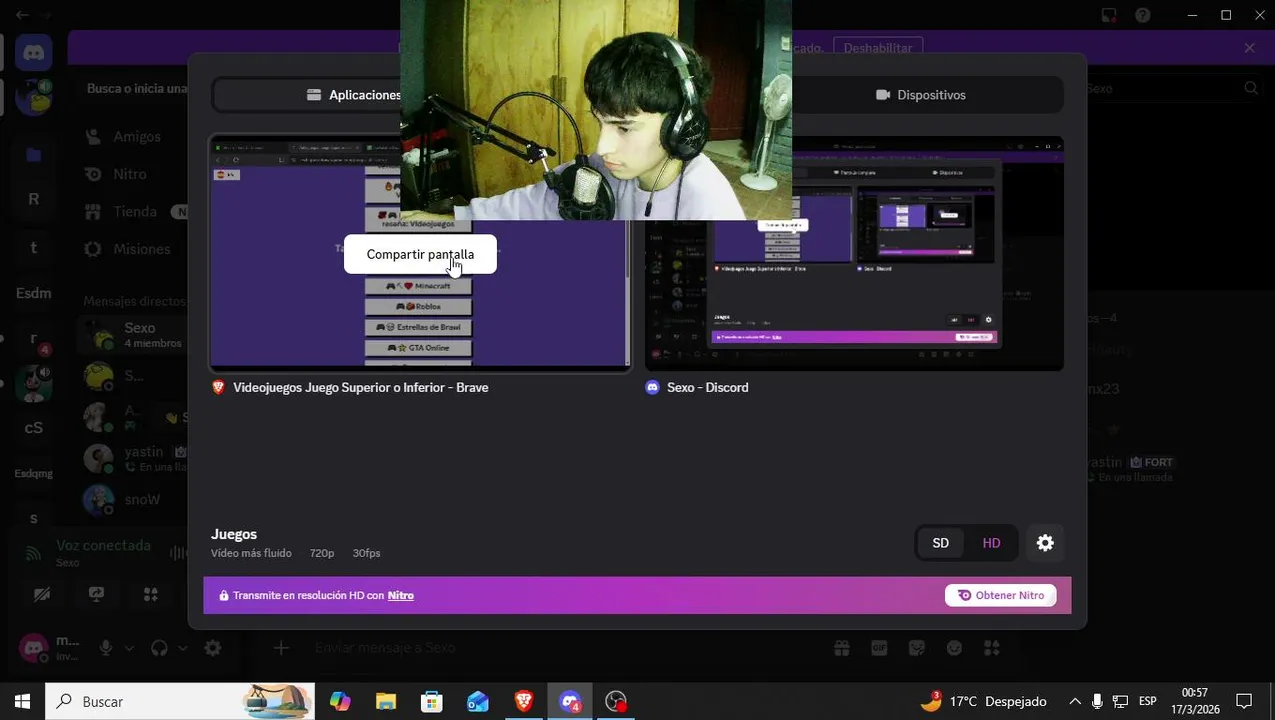This screenshot has height=720, width=1275.
Task: Open Nitro in the sidebar
Action: [130, 174]
